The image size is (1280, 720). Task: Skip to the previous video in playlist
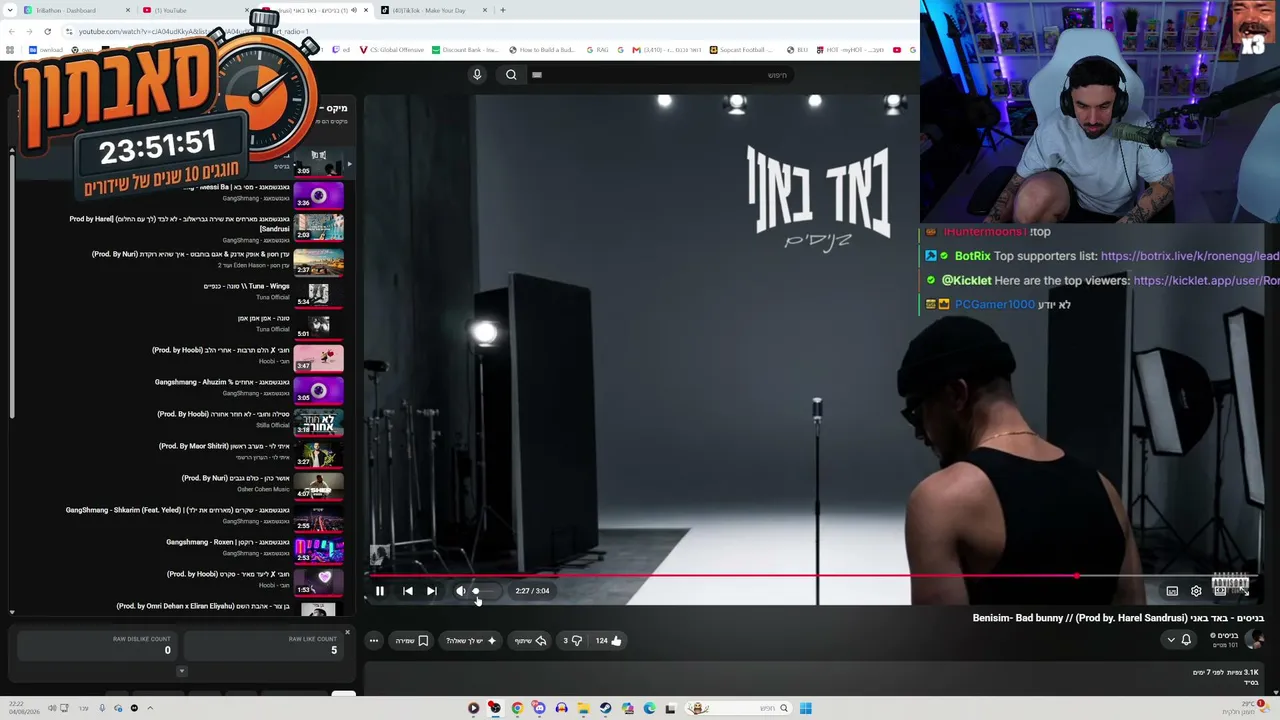click(408, 591)
